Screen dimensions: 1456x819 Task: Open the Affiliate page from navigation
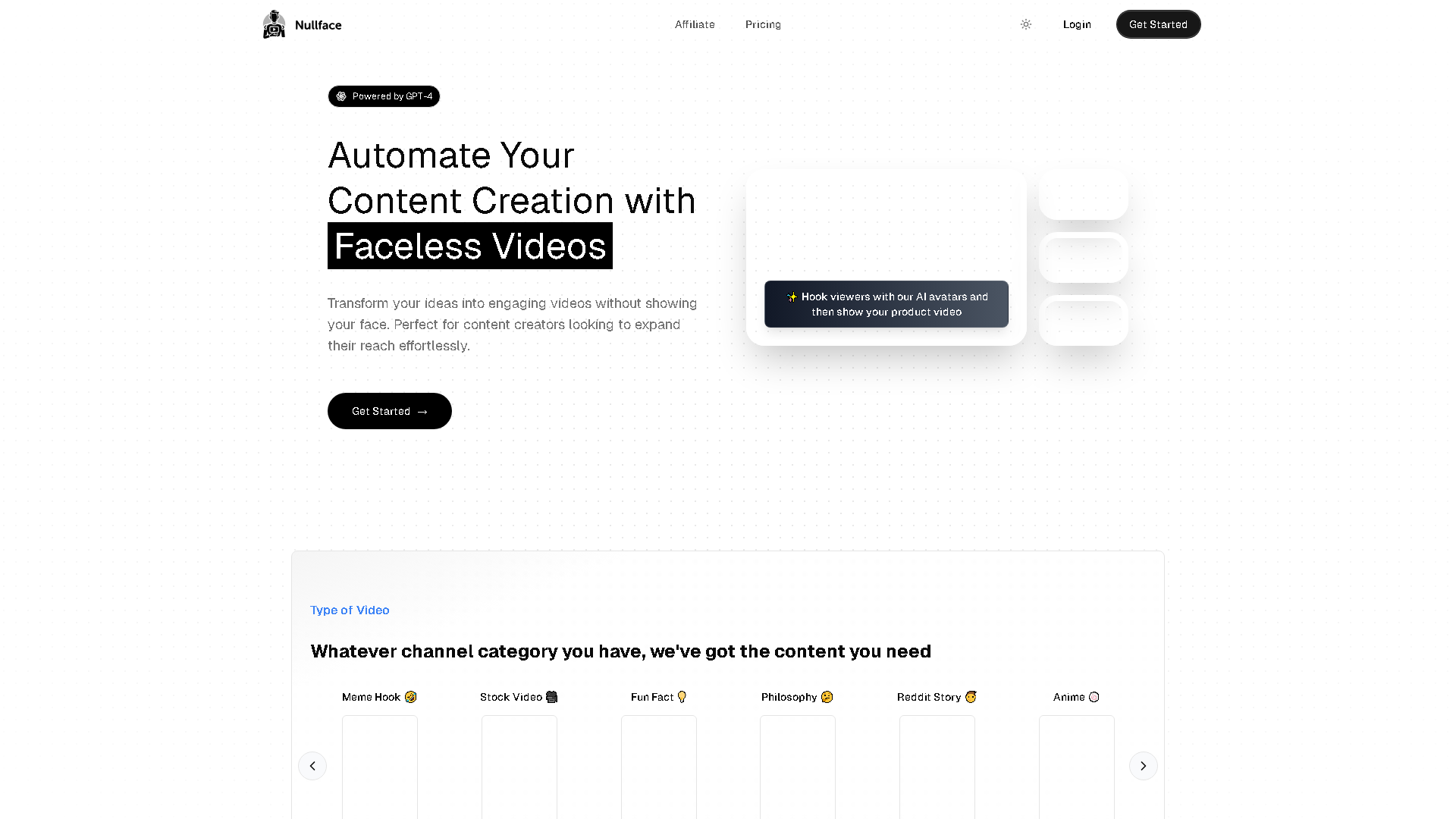[x=694, y=24]
